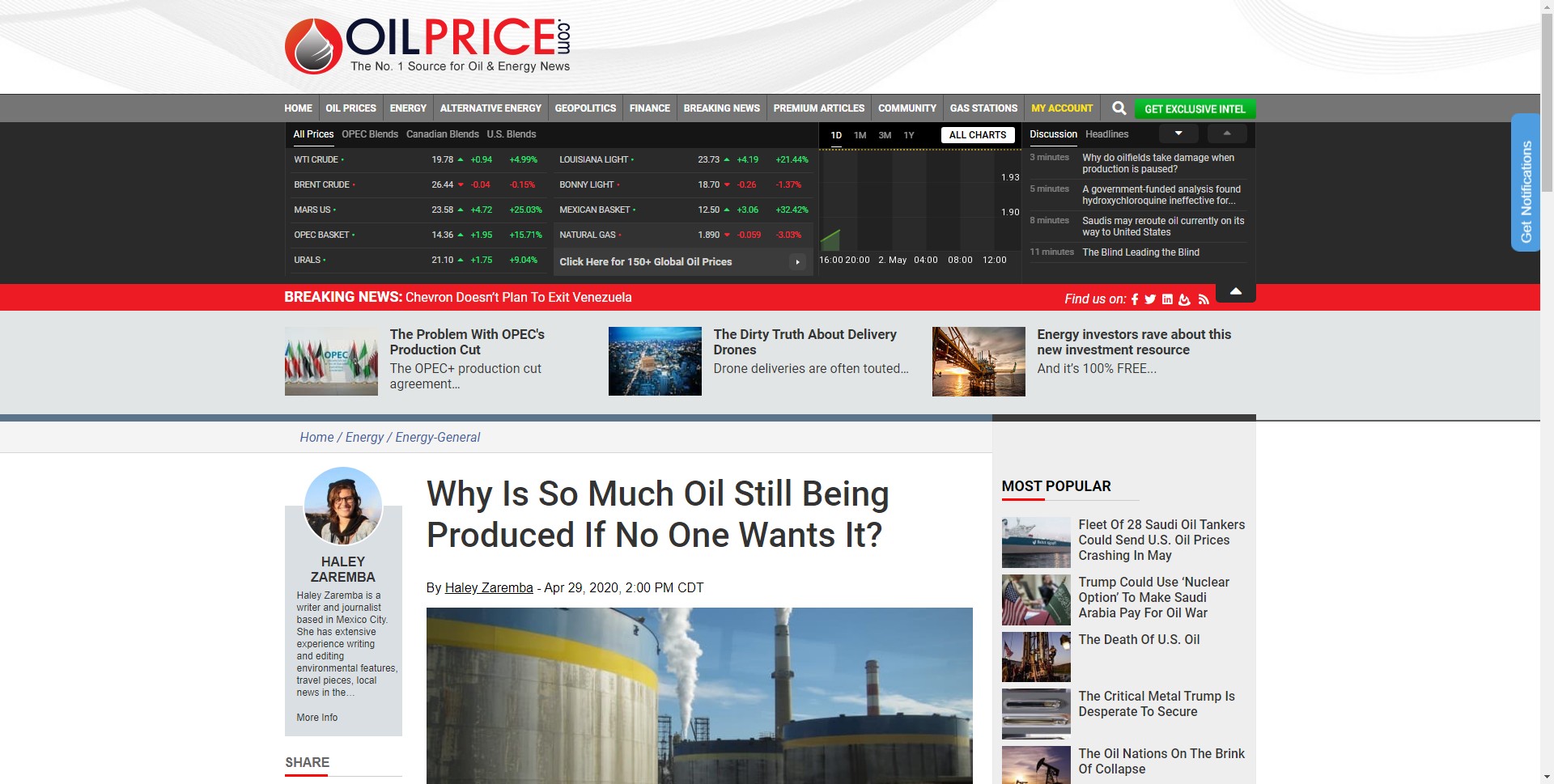
Task: Open Gas Stations menu item
Action: pyautogui.click(x=983, y=108)
